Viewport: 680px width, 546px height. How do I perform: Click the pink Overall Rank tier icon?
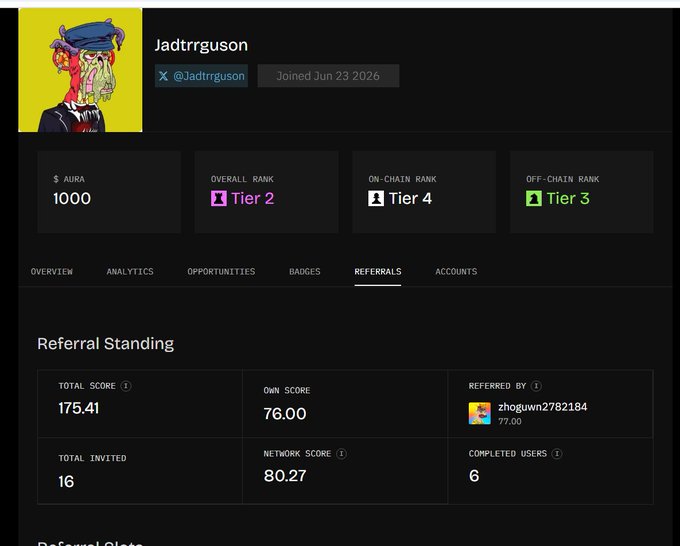[219, 199]
